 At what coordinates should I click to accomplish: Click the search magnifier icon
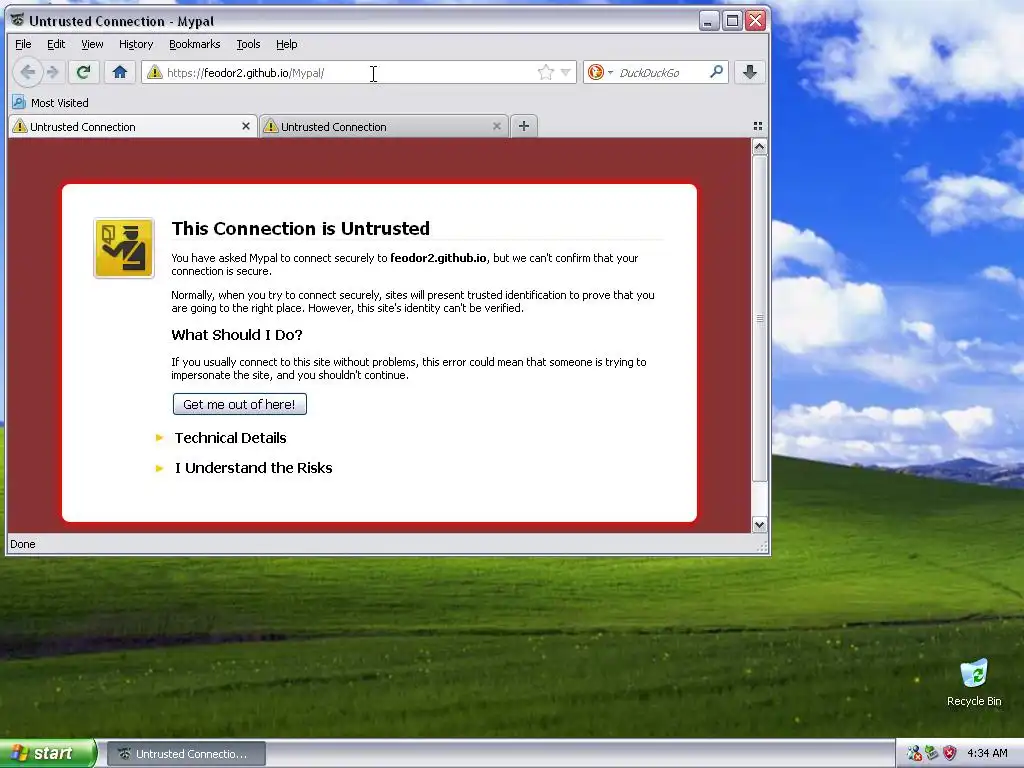coord(716,72)
